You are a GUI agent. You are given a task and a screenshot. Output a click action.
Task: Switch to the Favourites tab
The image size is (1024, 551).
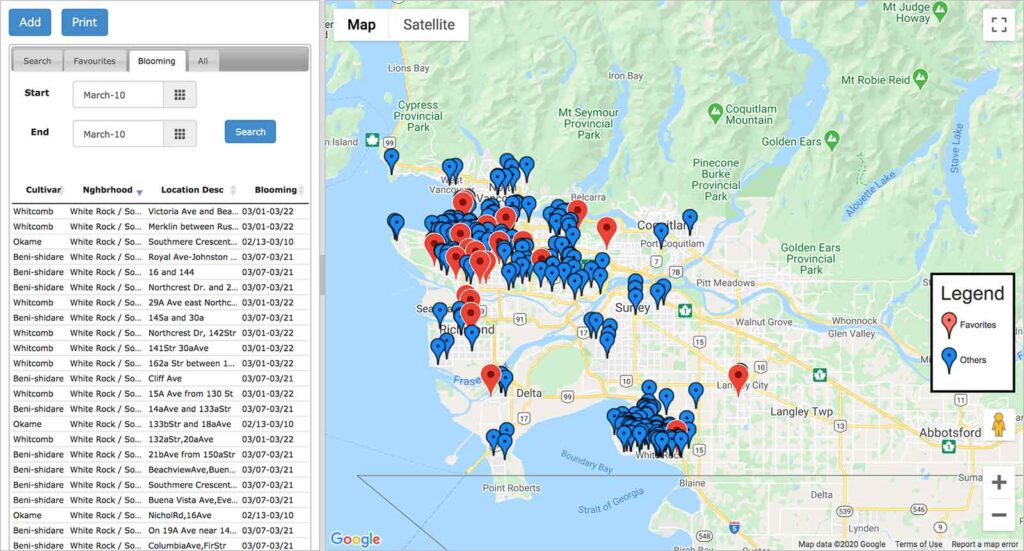pos(94,61)
